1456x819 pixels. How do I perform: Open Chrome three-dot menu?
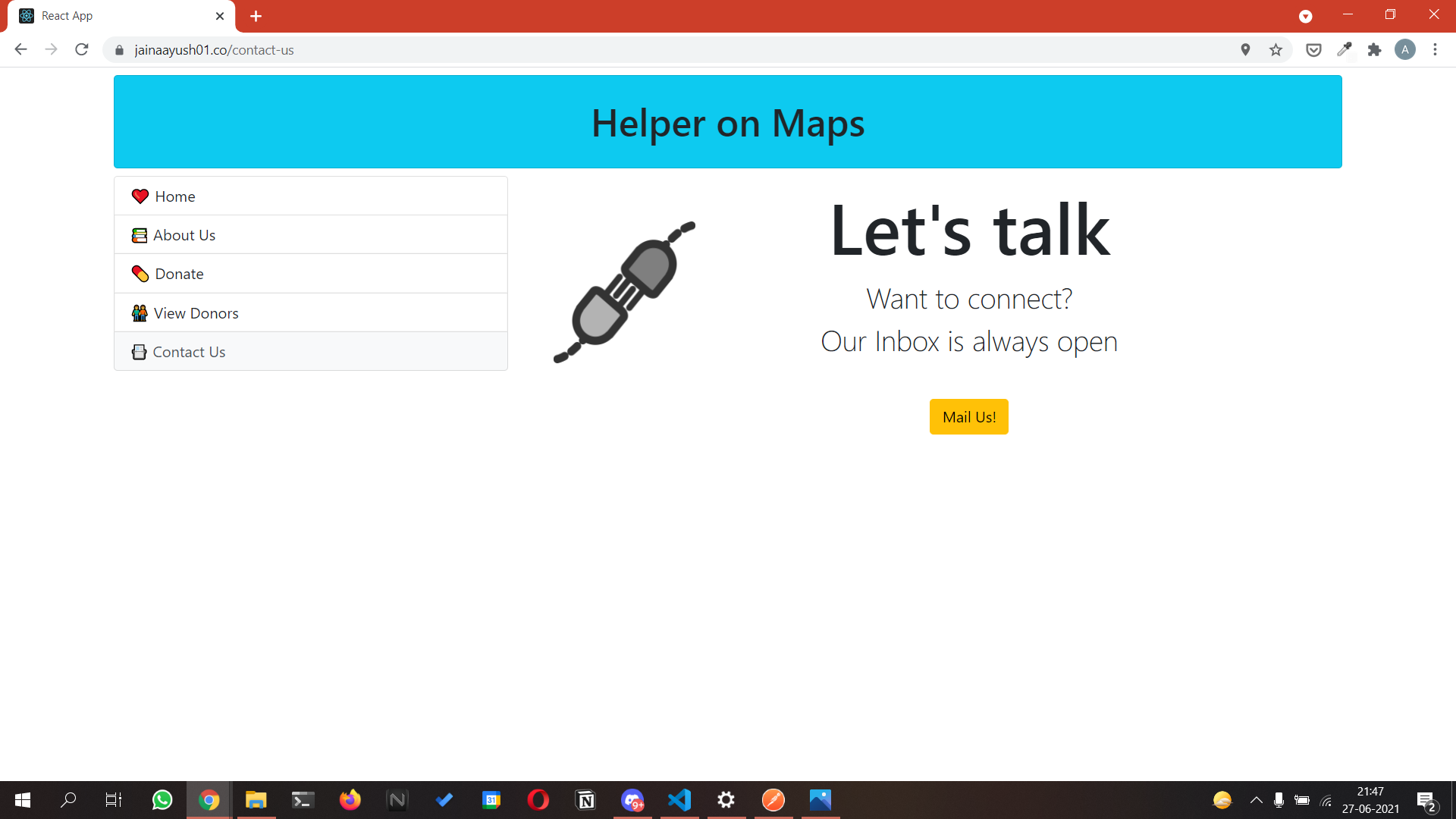1435,50
